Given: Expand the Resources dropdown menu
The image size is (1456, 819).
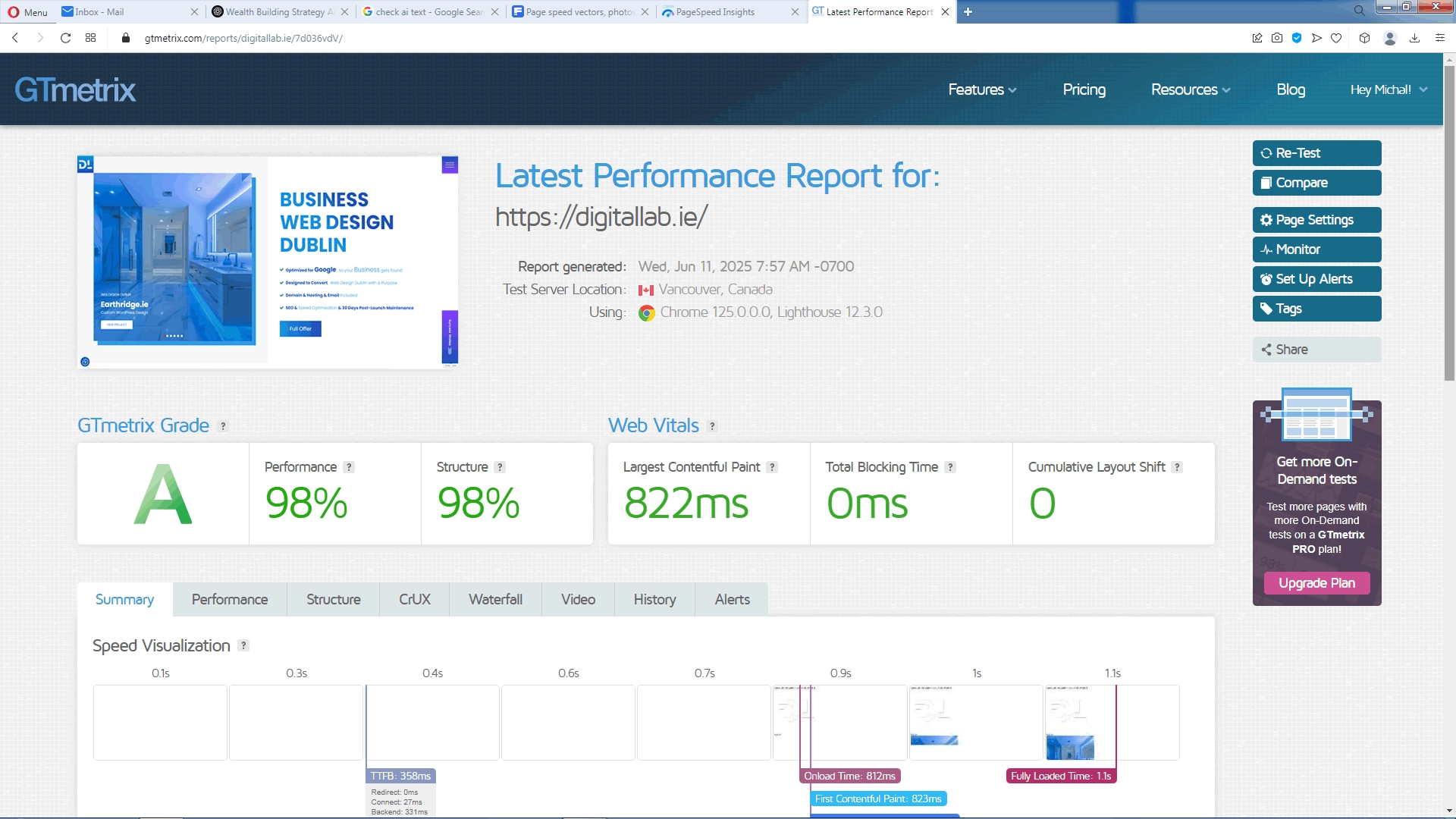Looking at the screenshot, I should (x=1191, y=89).
